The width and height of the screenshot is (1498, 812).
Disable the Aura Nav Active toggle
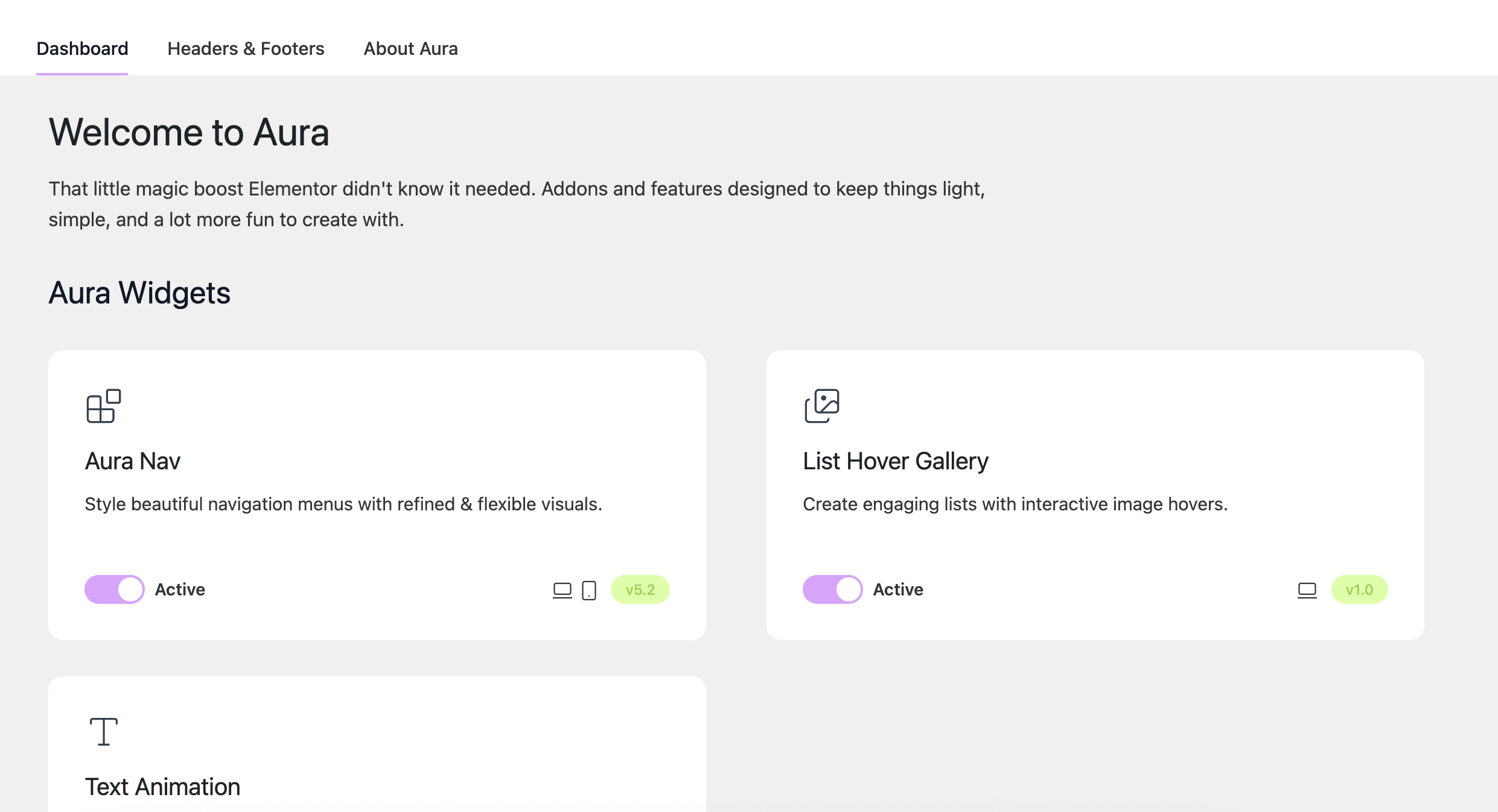click(x=114, y=589)
